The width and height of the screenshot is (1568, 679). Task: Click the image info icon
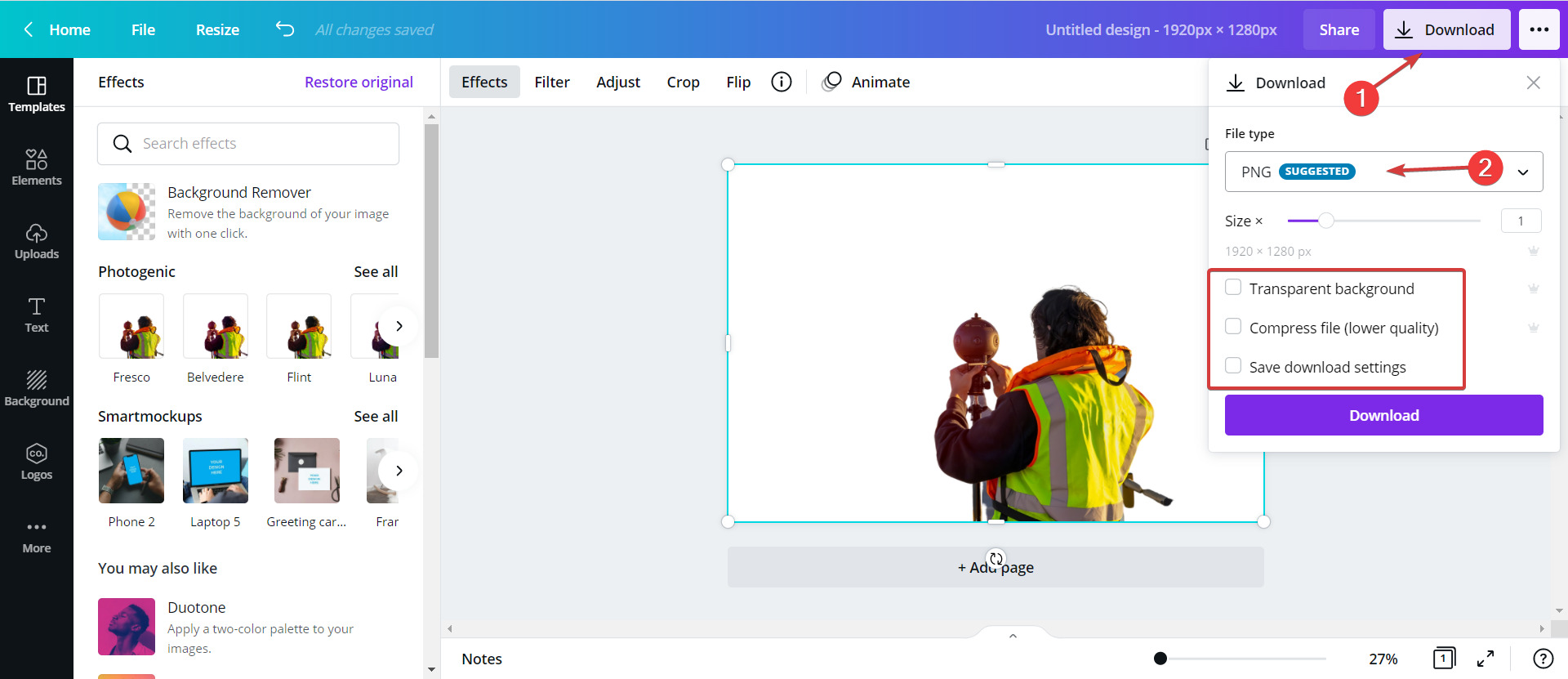point(782,82)
